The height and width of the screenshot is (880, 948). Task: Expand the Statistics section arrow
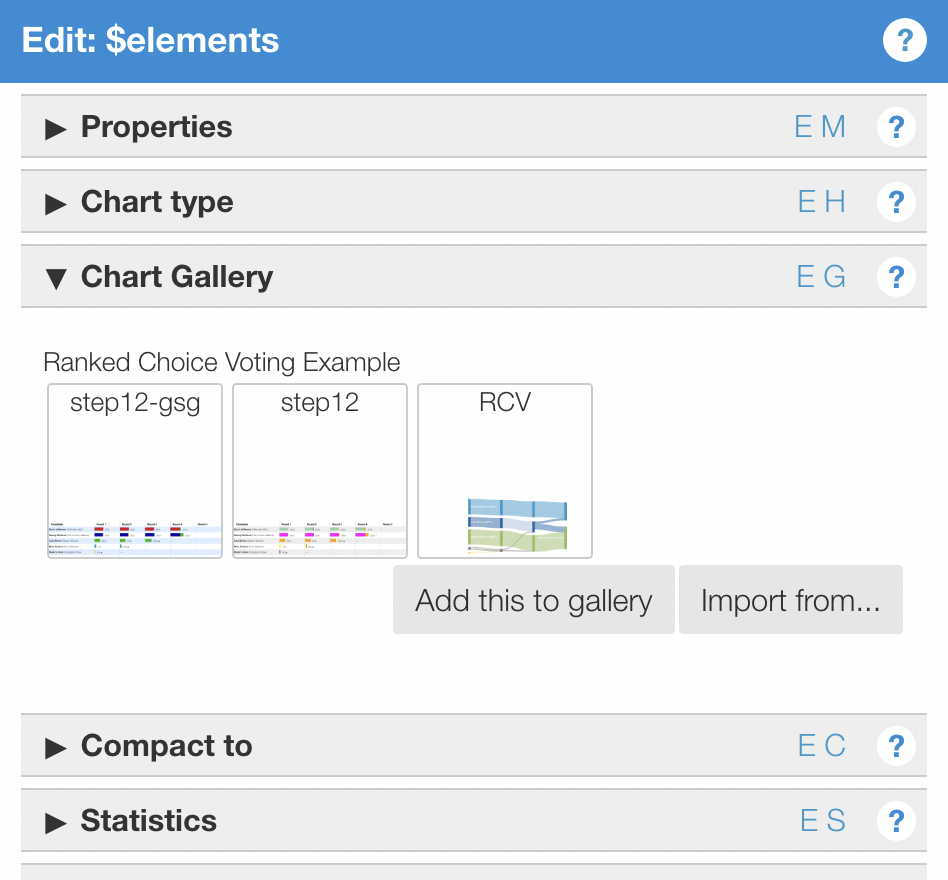(x=56, y=822)
